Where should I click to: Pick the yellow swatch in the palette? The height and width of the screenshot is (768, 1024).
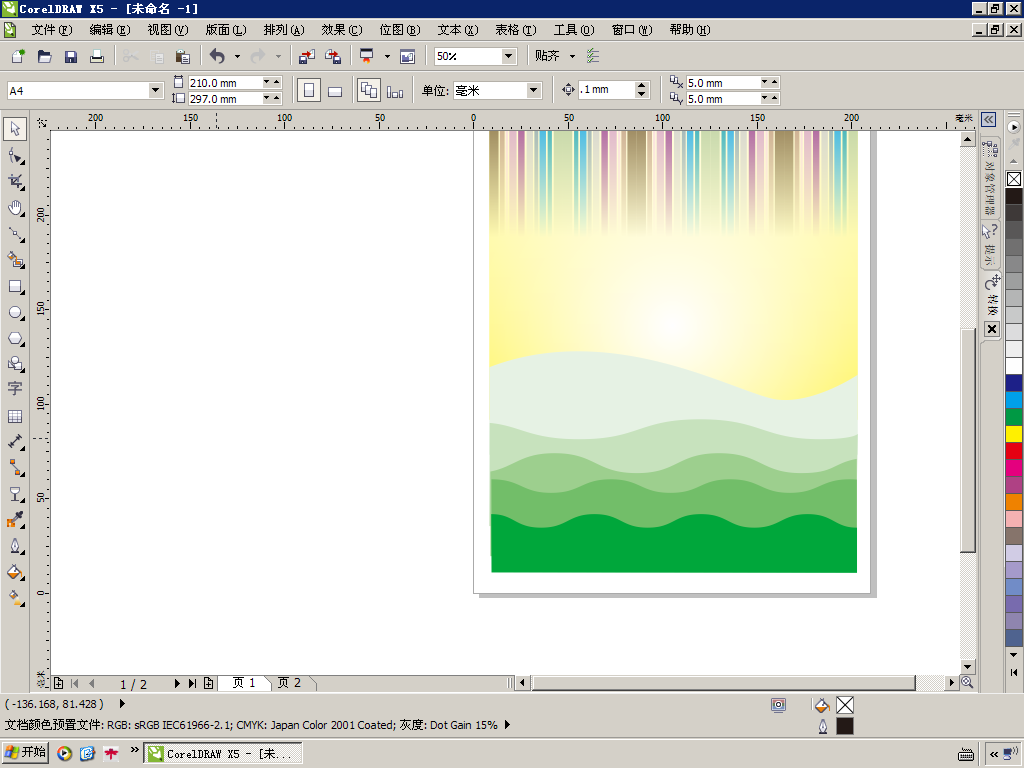click(1014, 434)
